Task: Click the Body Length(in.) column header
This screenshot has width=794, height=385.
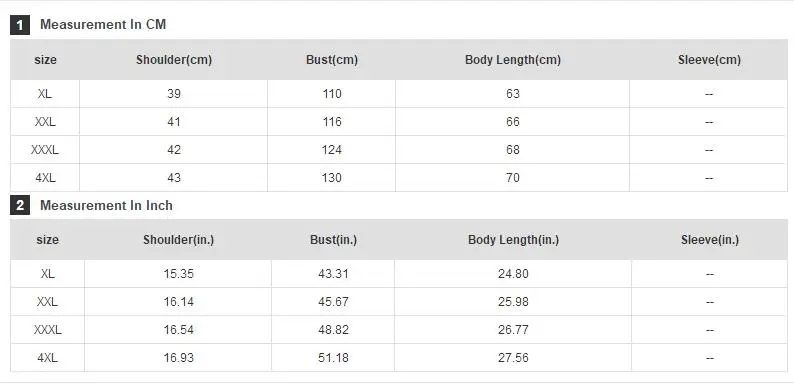Action: point(513,240)
